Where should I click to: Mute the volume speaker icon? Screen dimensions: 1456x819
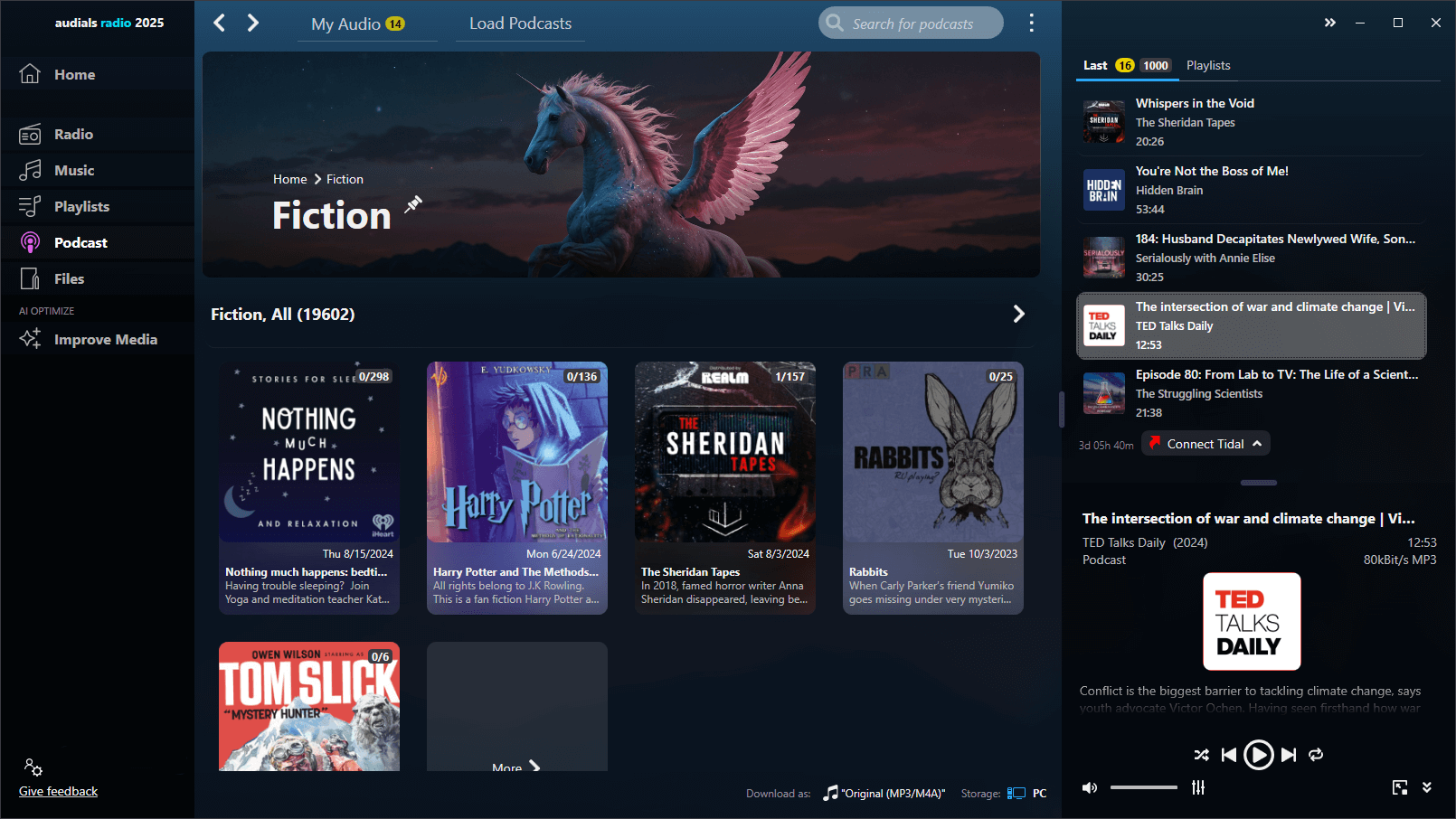(x=1090, y=787)
